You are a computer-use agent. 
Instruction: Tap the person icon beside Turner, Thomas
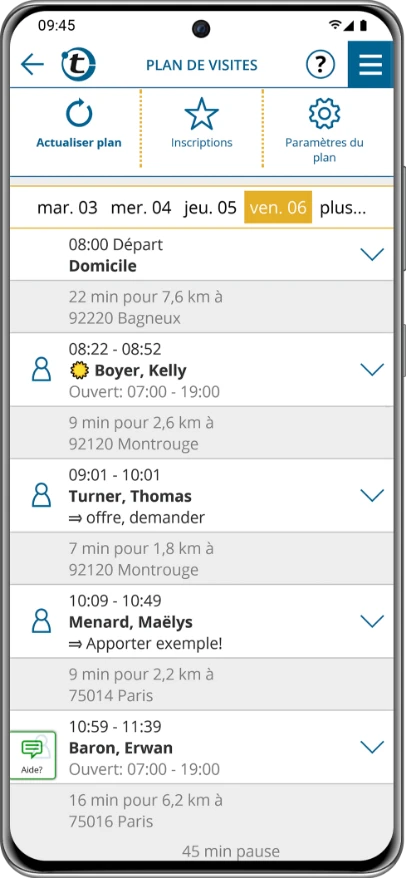point(41,496)
